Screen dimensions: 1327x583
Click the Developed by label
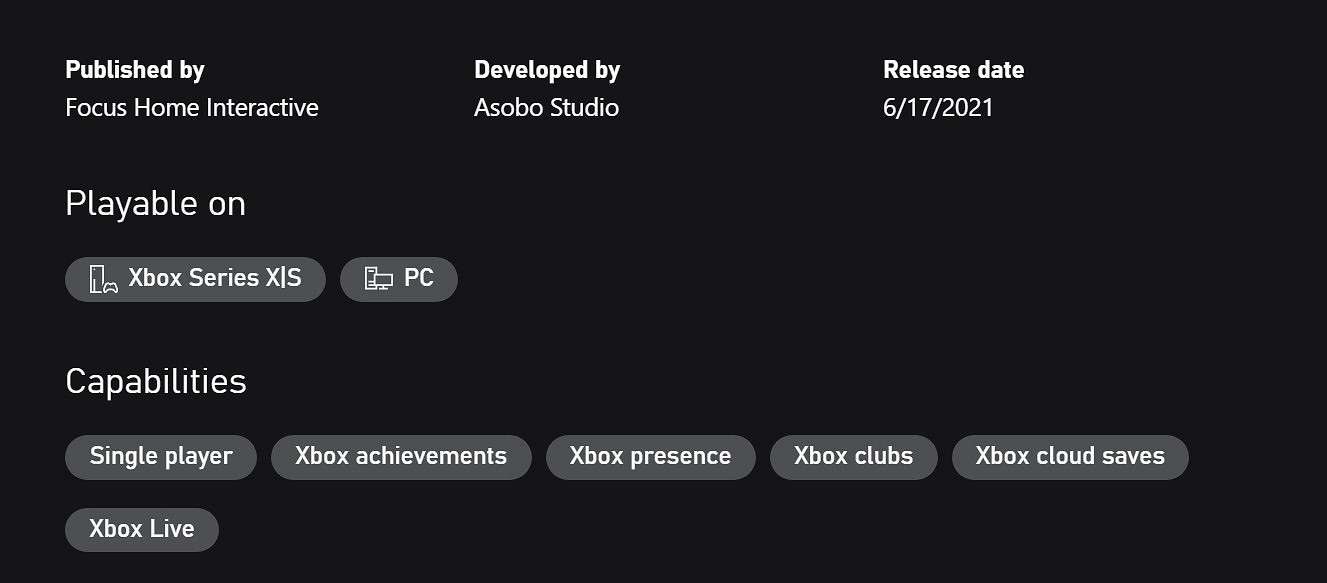click(x=546, y=69)
